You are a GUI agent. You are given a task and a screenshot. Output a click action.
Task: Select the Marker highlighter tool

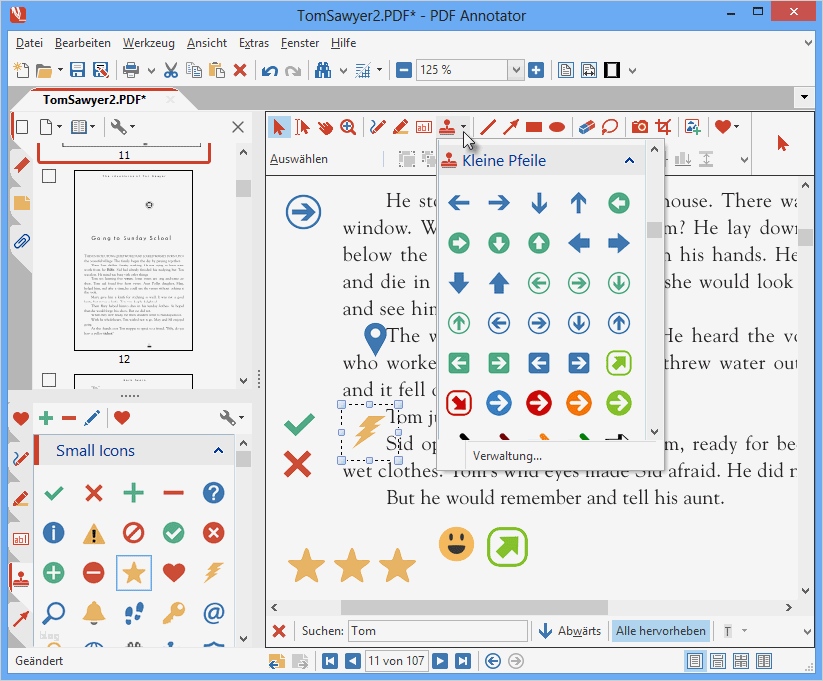click(x=400, y=127)
